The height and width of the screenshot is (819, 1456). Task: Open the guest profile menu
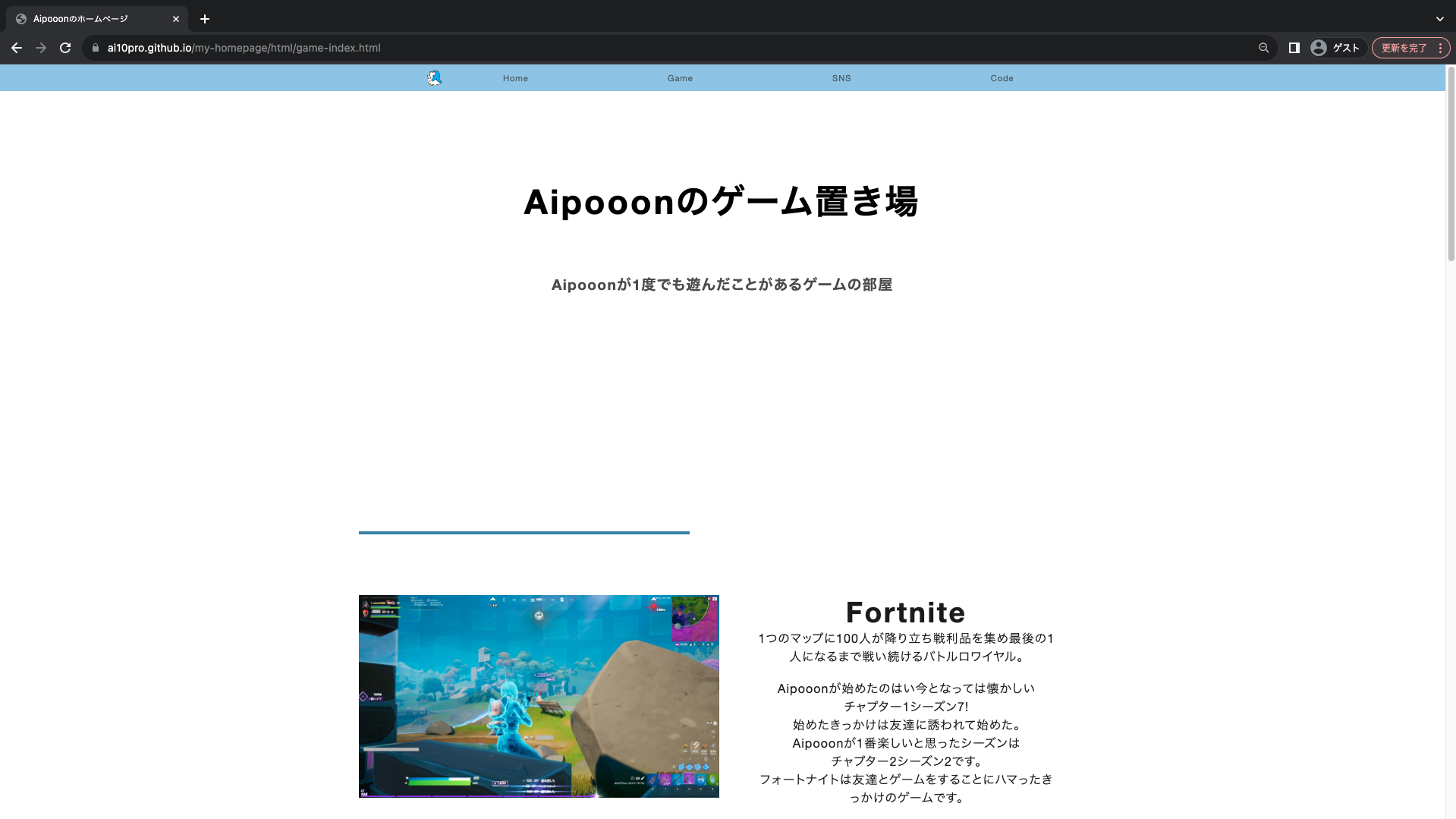coord(1336,48)
